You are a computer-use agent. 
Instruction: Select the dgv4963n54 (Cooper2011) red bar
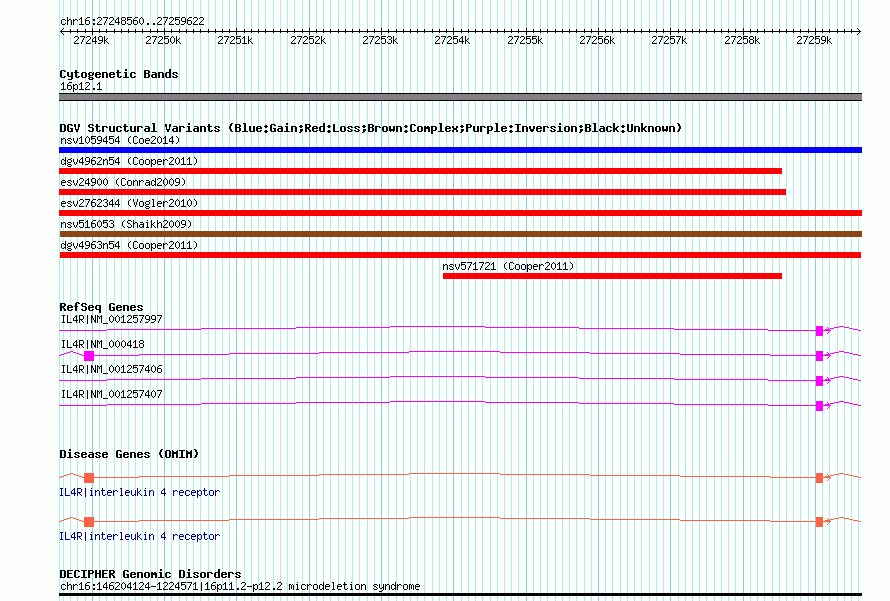[460, 255]
